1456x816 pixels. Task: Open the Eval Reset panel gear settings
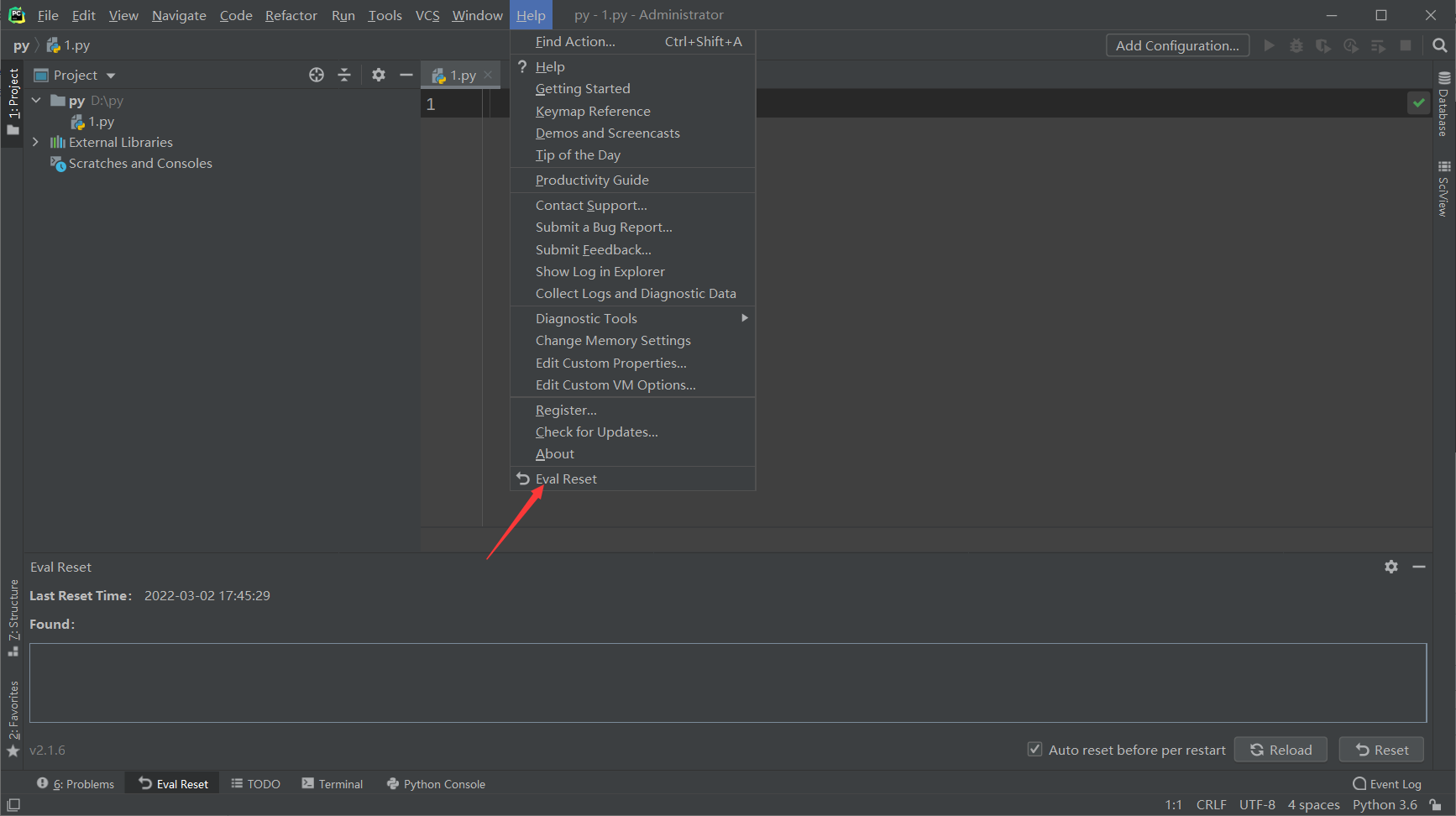click(1391, 567)
